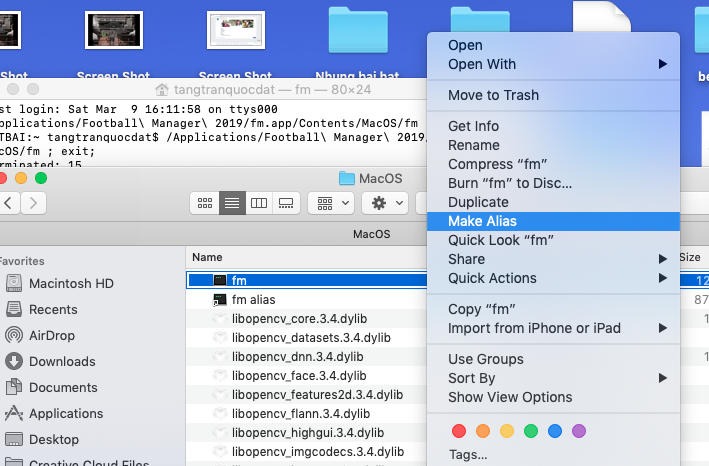Open AirDrop from the sidebar
Screen dimensions: 709x466
51,335
